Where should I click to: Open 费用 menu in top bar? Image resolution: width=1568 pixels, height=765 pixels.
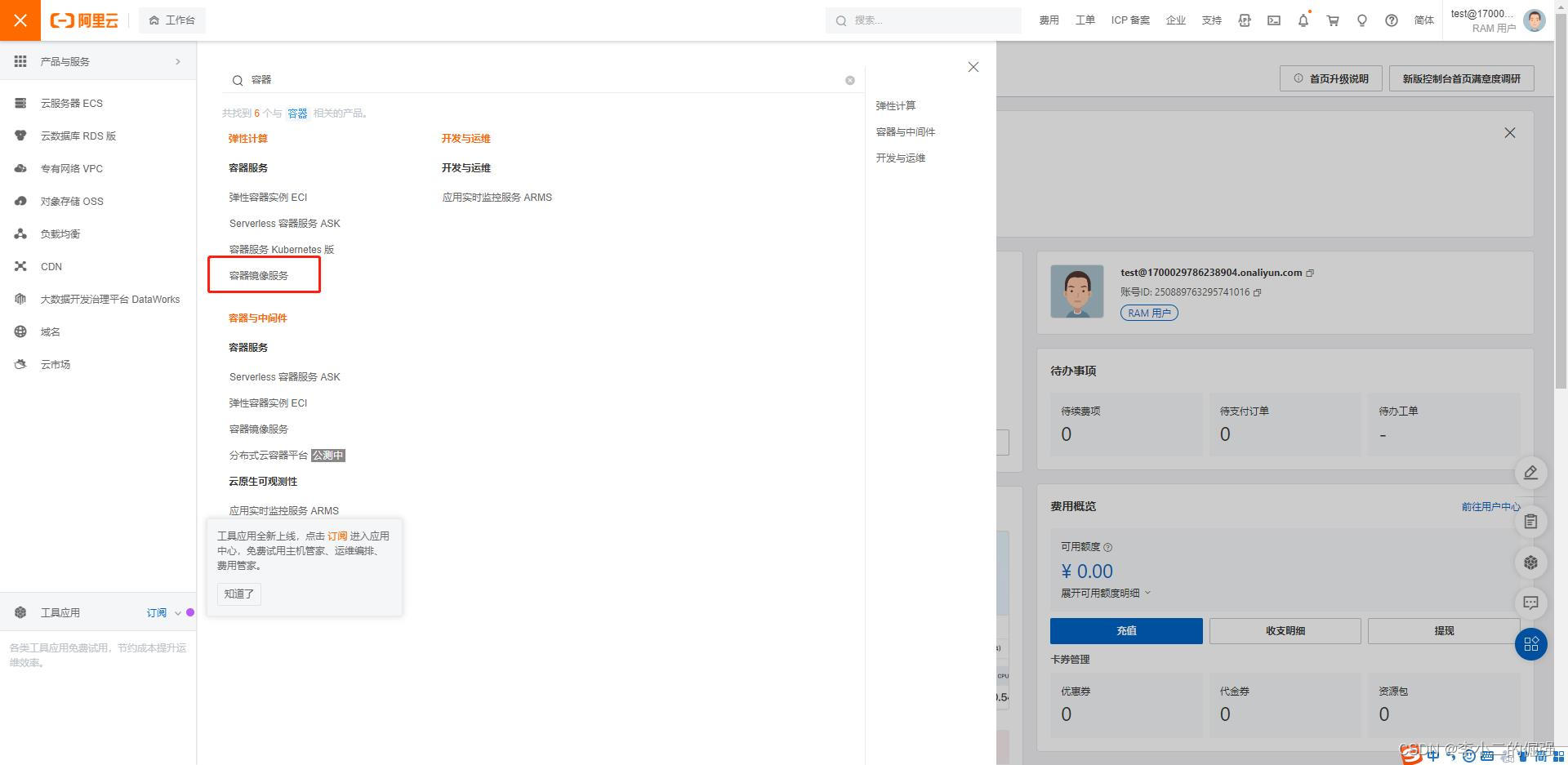1049,20
